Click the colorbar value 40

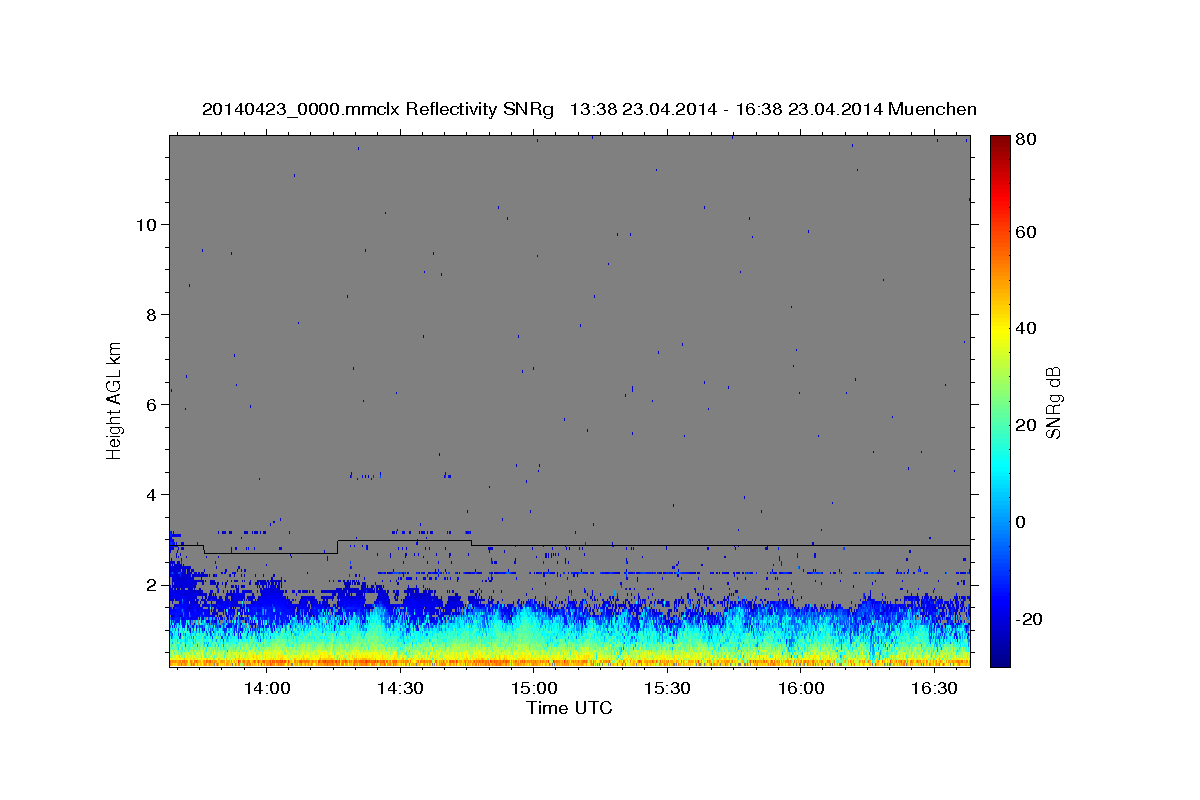point(1024,328)
